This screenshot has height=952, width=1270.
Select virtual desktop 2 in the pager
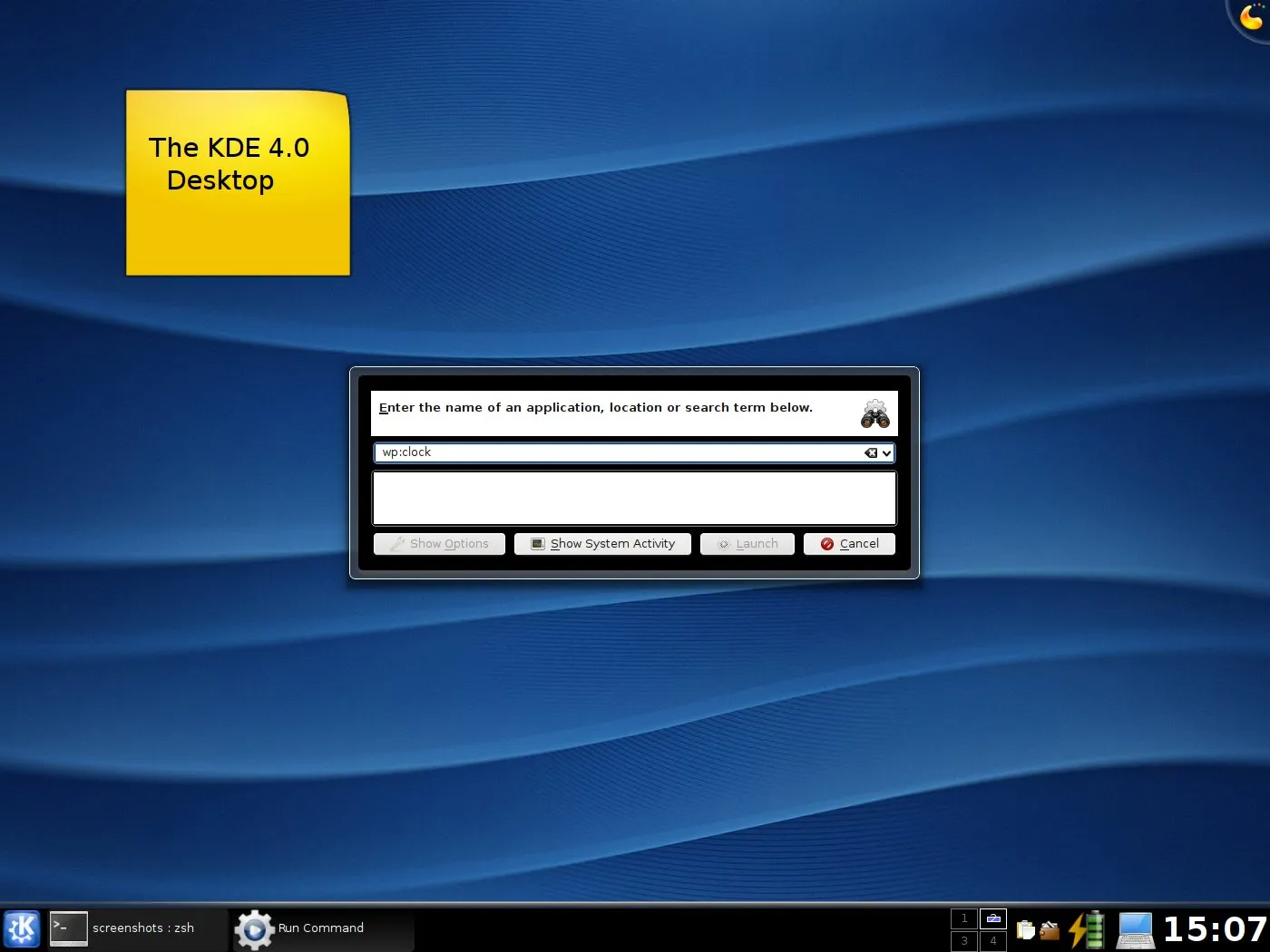pos(993,918)
